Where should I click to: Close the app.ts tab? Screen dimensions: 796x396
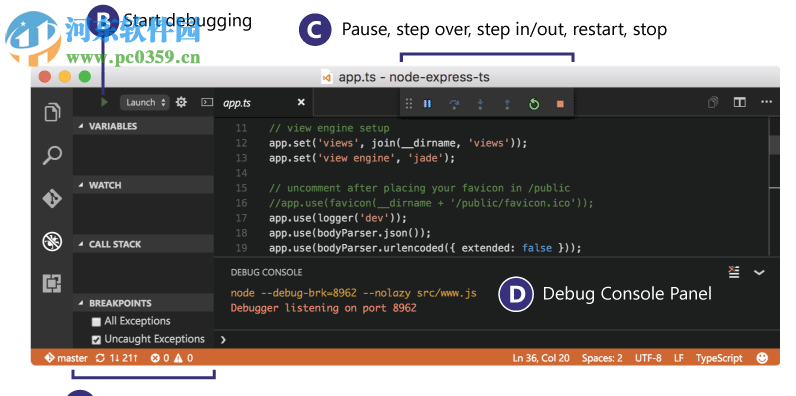301,103
